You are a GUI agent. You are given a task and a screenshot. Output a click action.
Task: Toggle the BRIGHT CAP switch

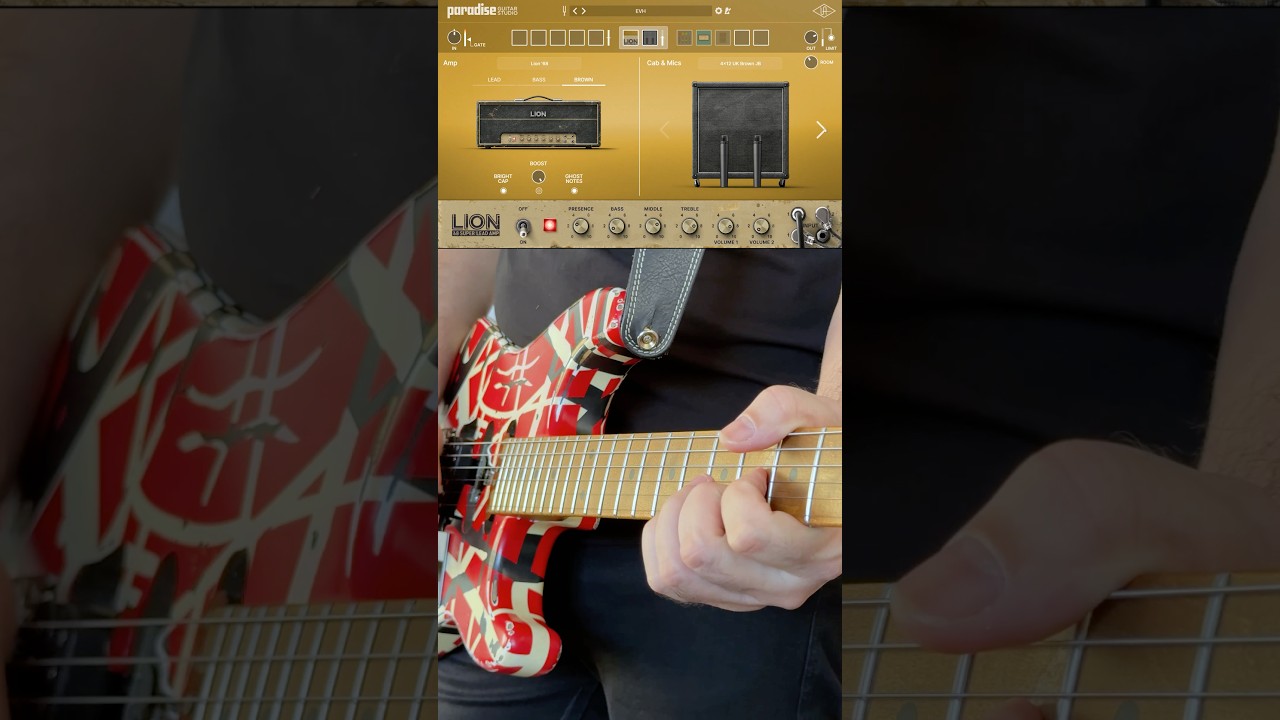[503, 190]
